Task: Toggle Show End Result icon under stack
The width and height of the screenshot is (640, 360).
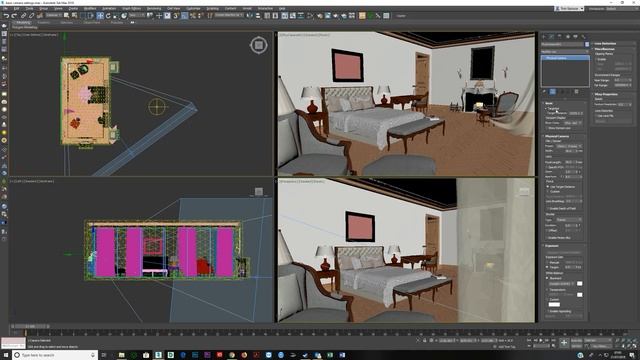Action: point(553,92)
